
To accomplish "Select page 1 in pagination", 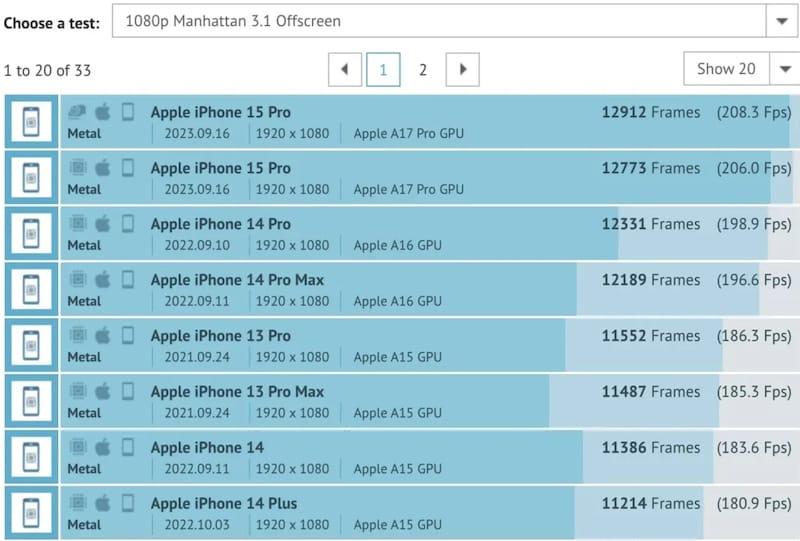I will 383,69.
